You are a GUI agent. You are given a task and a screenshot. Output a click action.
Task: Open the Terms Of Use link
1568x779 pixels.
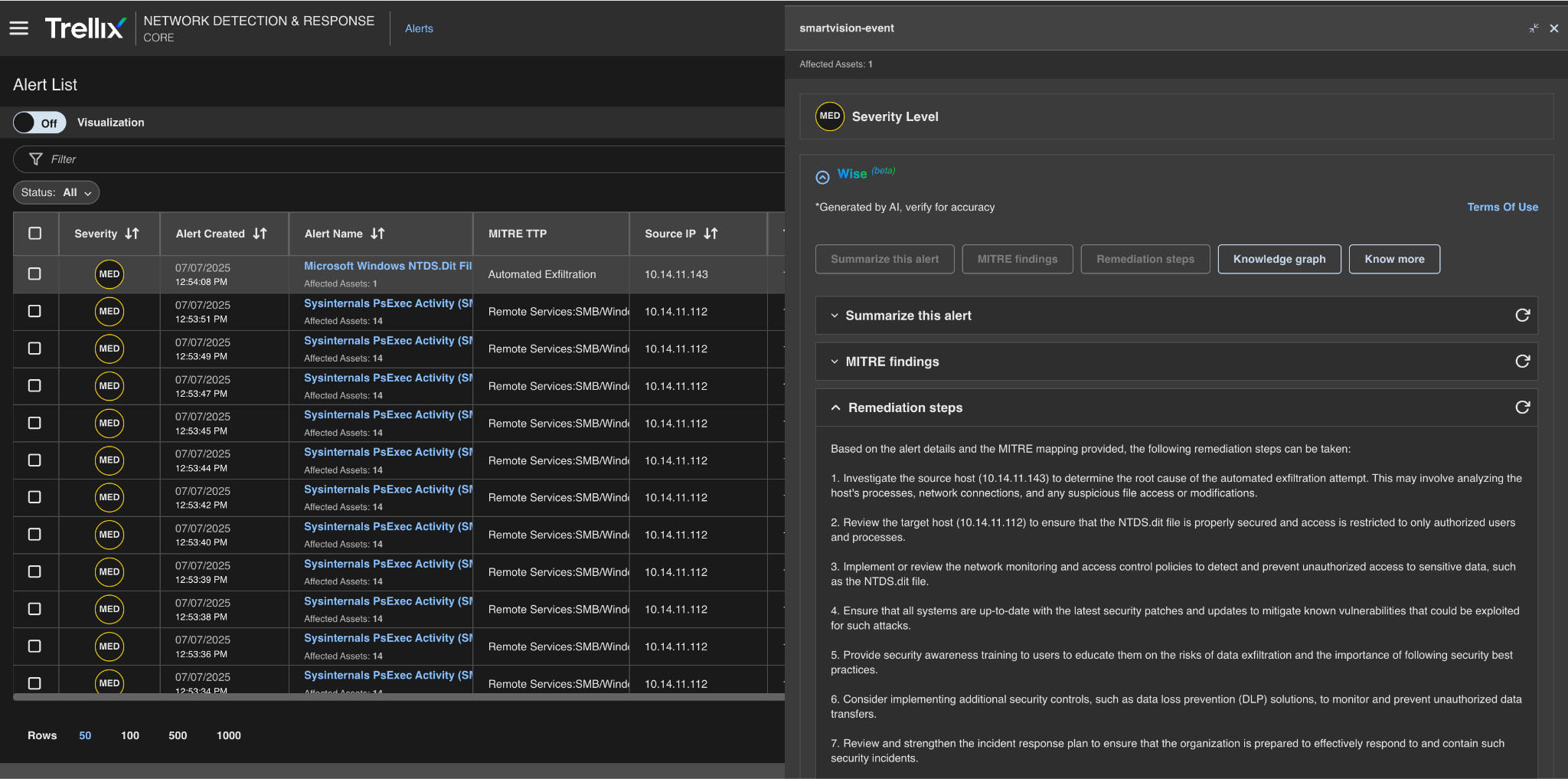point(1502,207)
